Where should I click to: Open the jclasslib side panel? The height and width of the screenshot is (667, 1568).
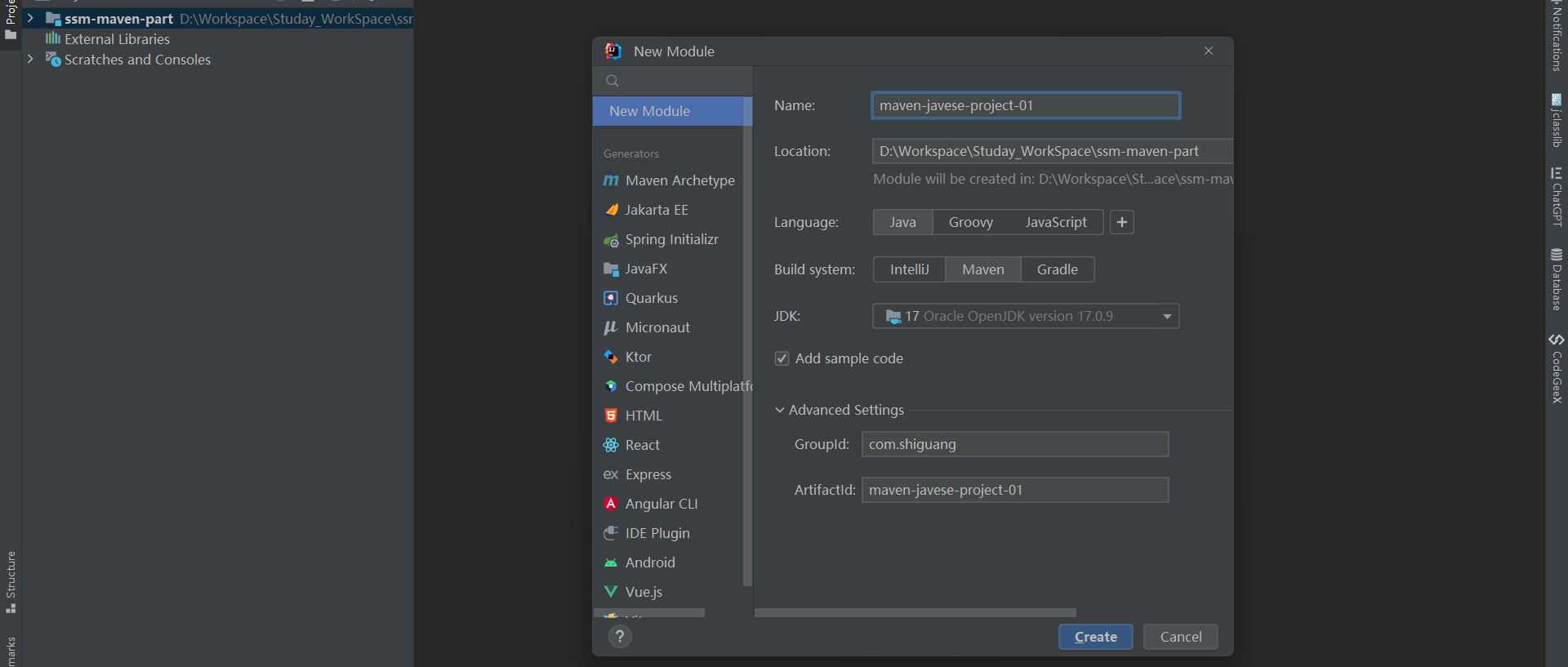(1557, 120)
